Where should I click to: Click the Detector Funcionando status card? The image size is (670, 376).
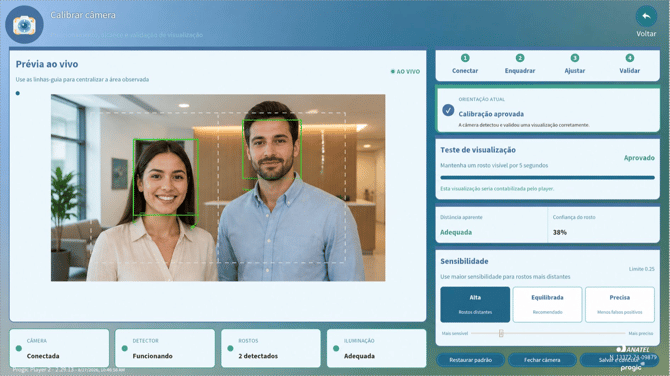pyautogui.click(x=165, y=348)
